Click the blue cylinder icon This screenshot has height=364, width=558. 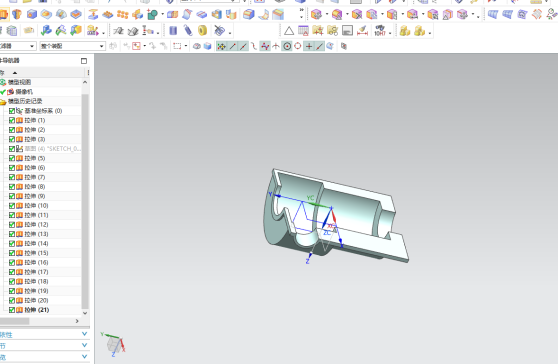click(x=173, y=31)
